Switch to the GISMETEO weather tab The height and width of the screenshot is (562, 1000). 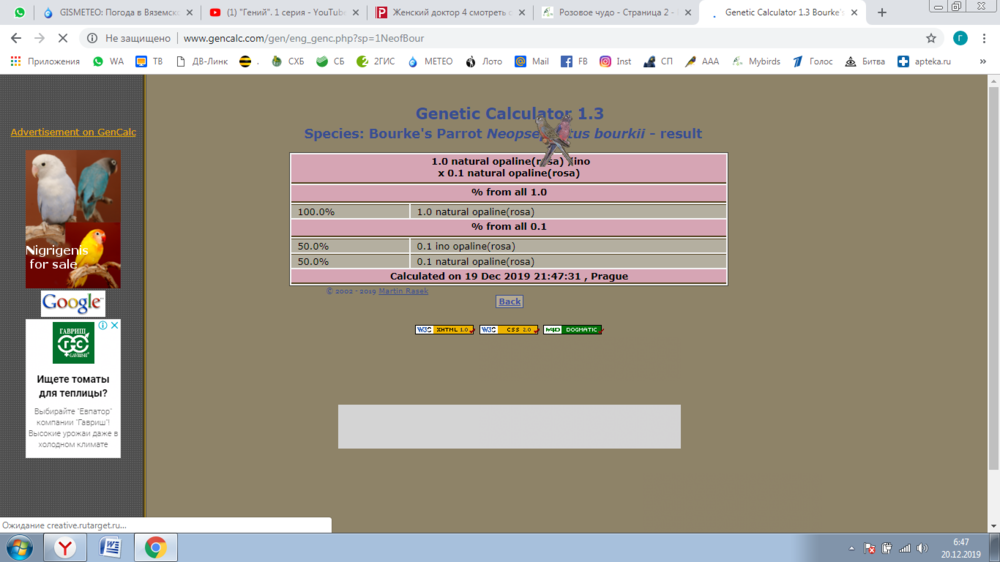point(114,13)
